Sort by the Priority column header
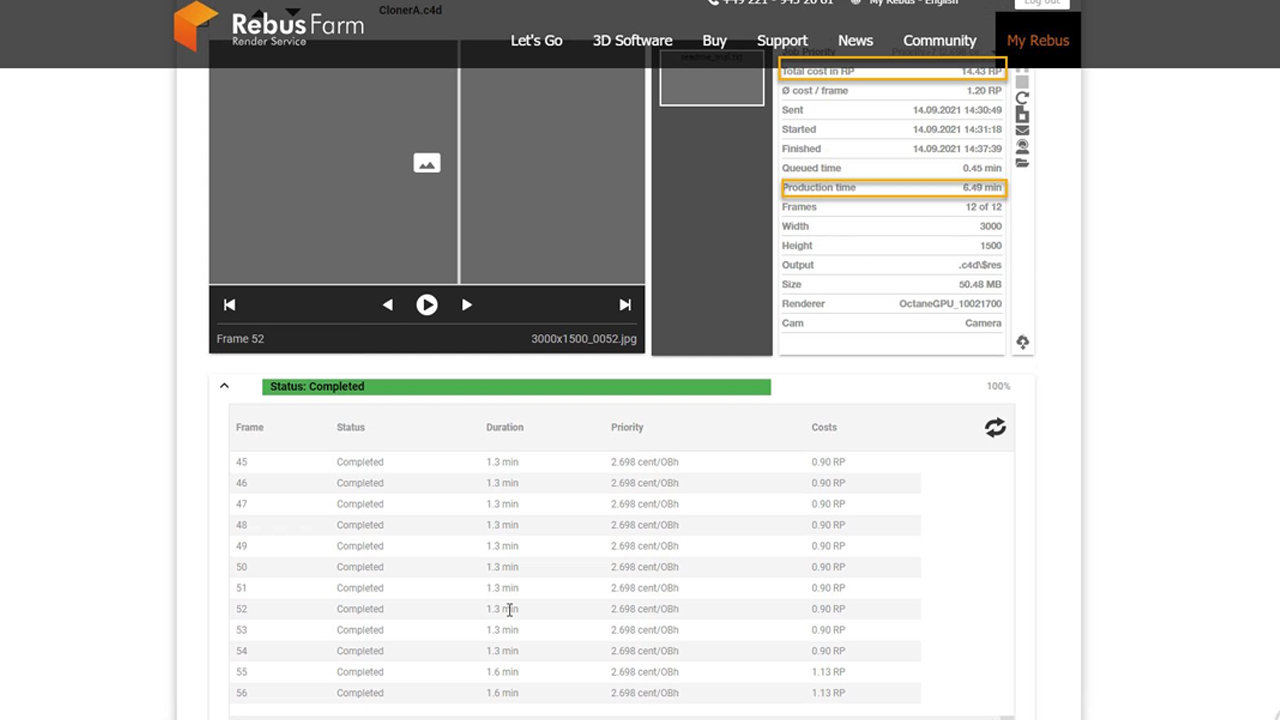 [627, 427]
